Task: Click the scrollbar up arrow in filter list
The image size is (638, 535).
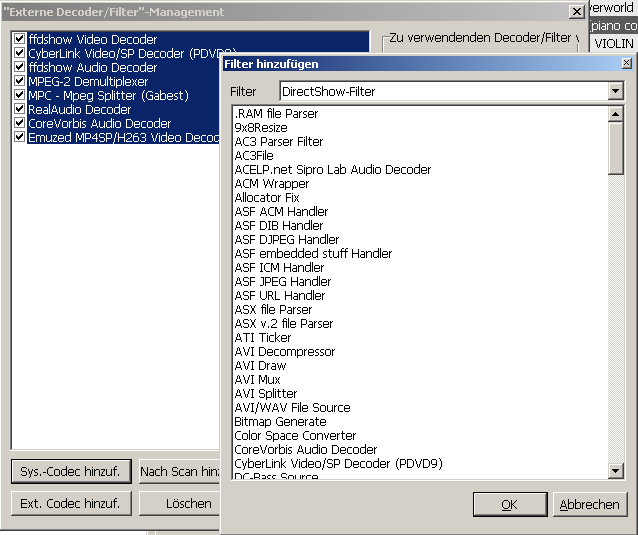Action: 616,114
